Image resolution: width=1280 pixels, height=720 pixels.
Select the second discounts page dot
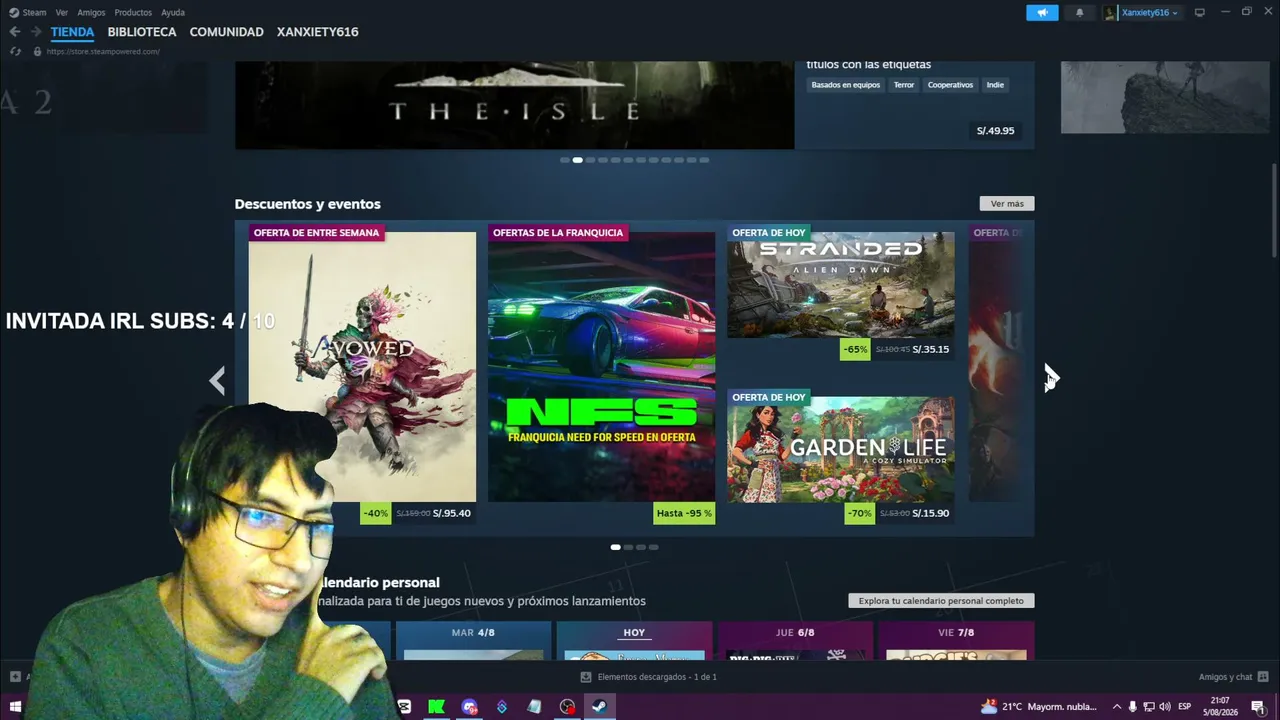[628, 547]
